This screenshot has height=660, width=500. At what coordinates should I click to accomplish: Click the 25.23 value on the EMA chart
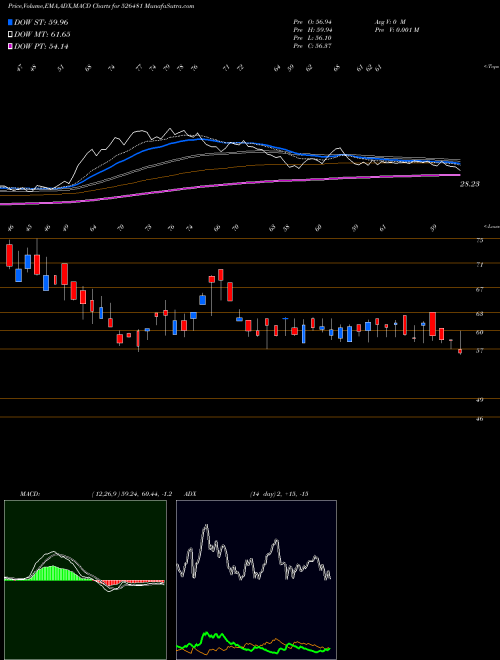click(469, 184)
